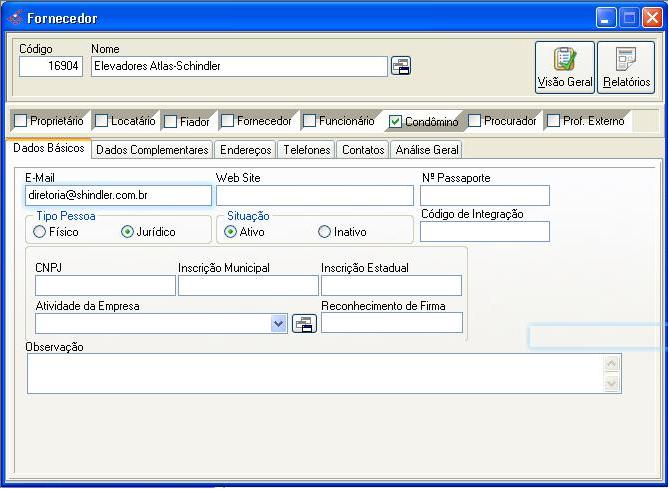The image size is (670, 489).
Task: Click the Código de Integração field
Action: click(485, 232)
